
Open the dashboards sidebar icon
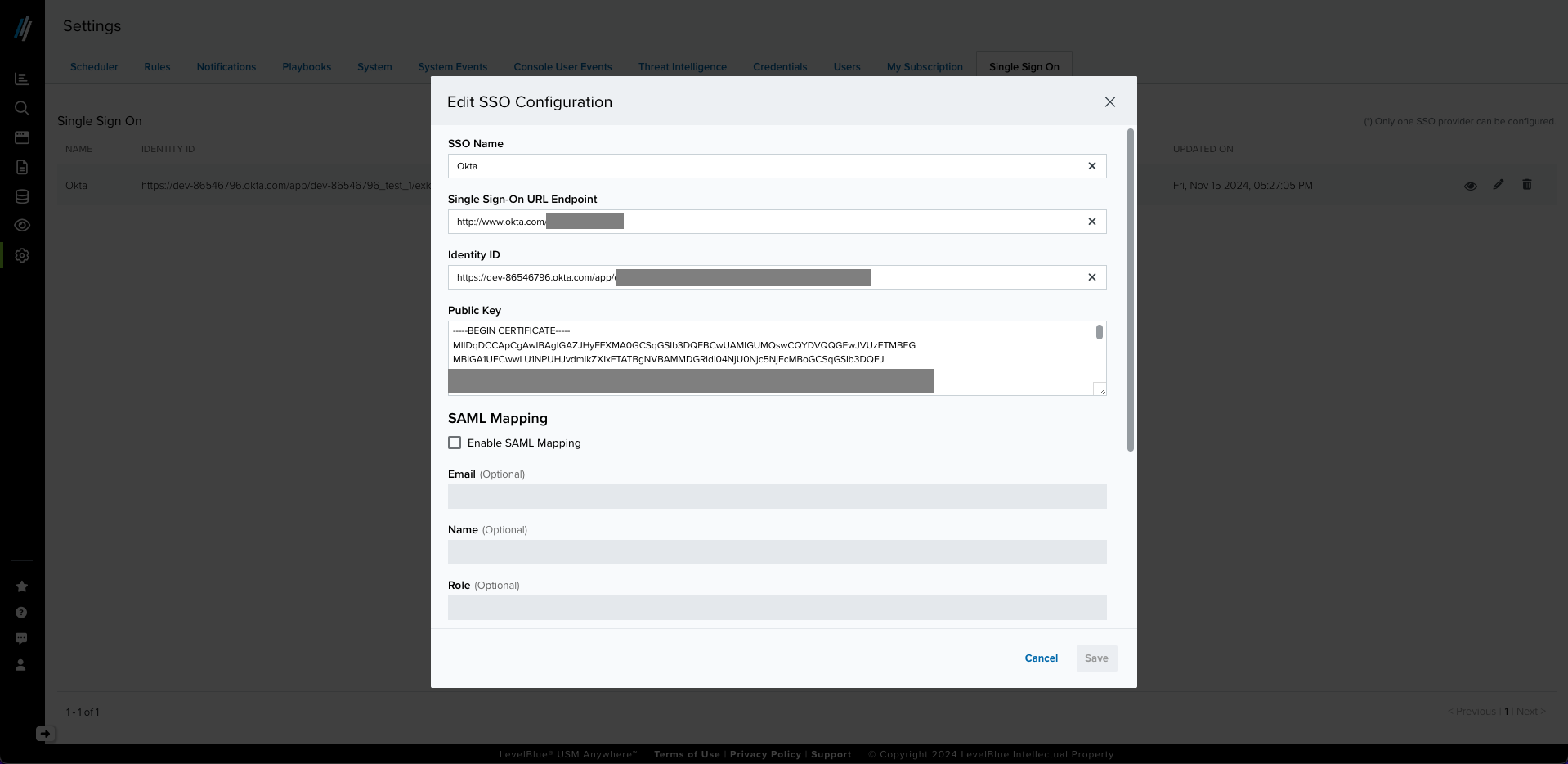22,79
